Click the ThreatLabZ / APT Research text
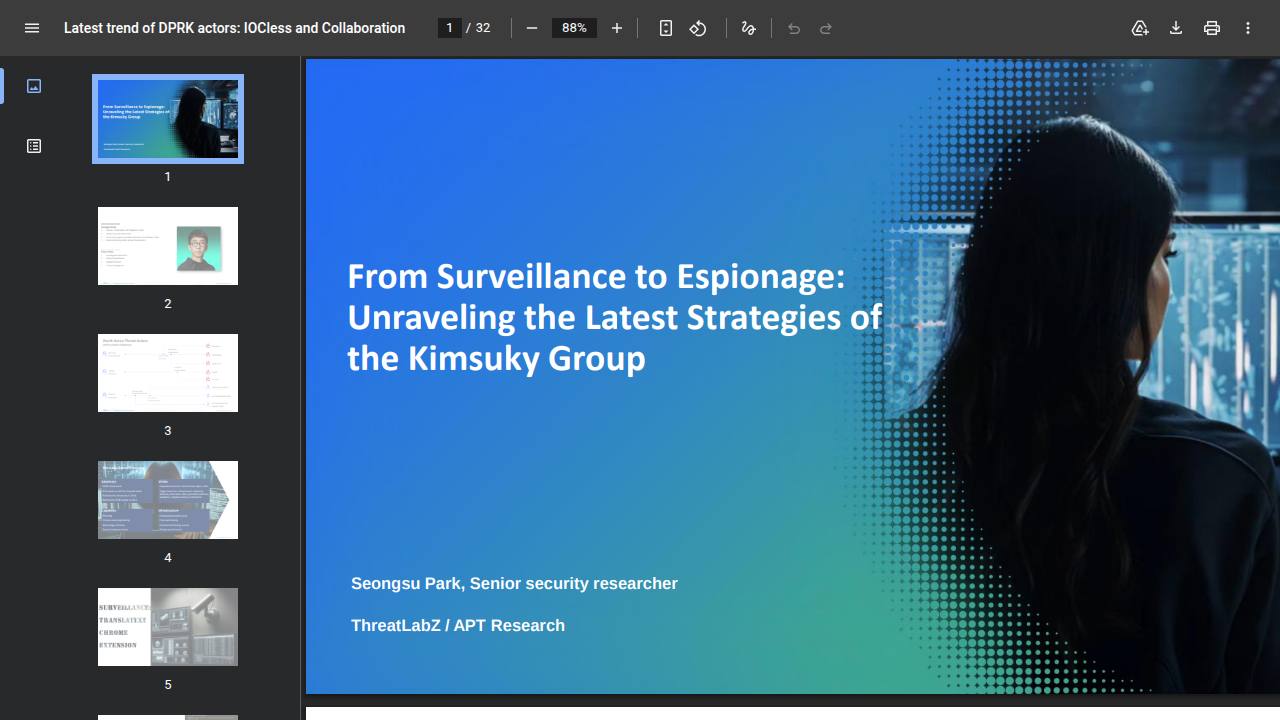This screenshot has height=720, width=1280. click(458, 625)
